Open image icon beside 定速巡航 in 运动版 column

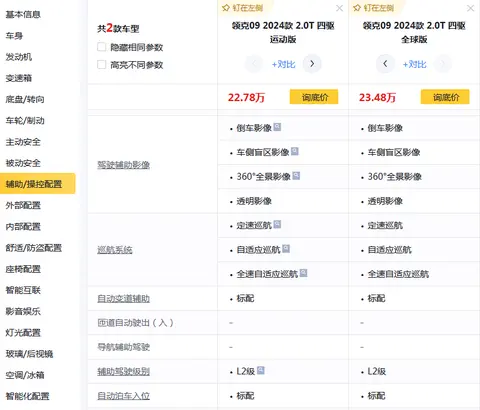pos(277,224)
